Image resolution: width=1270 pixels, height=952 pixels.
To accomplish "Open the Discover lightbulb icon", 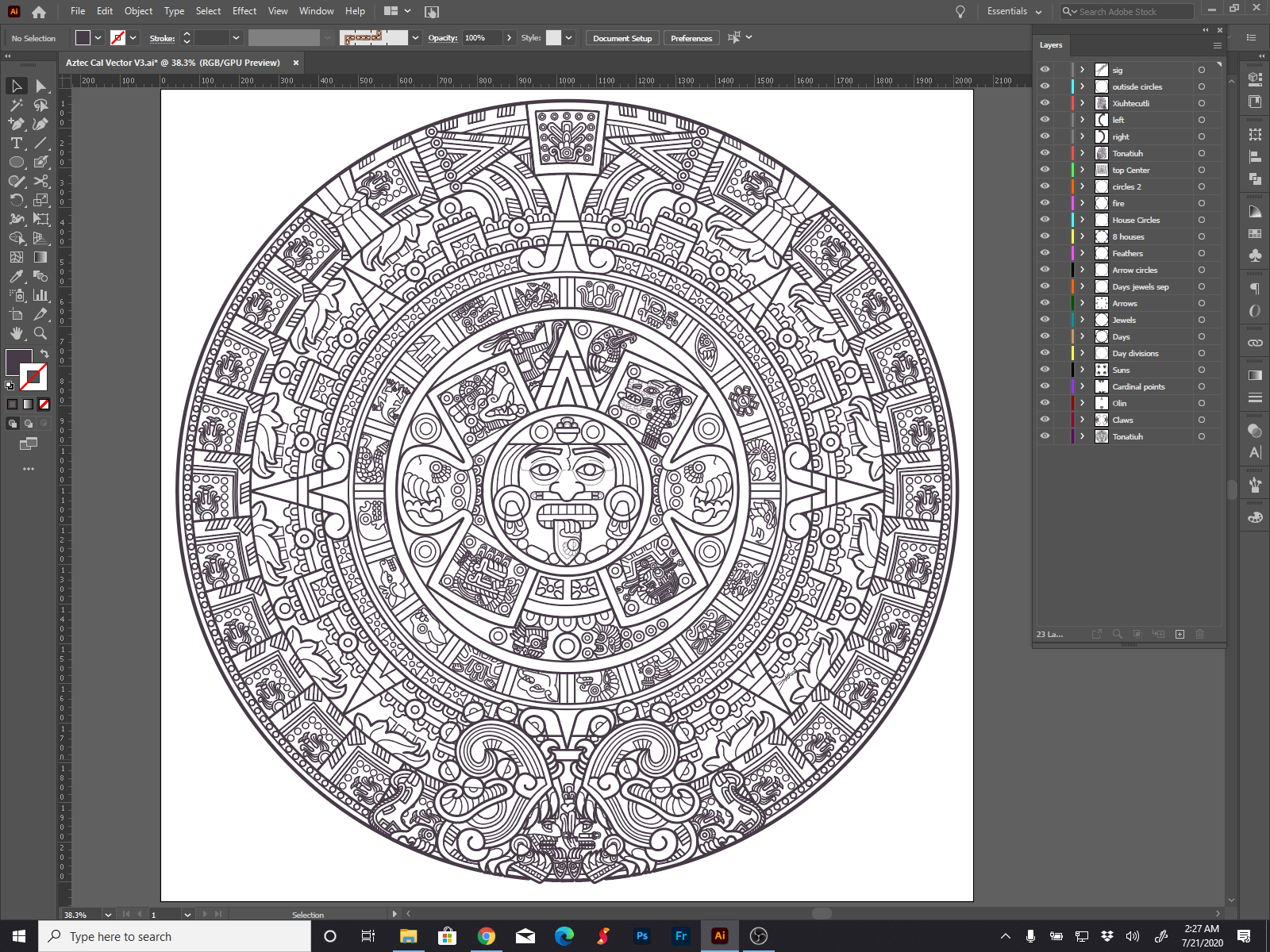I will (x=960, y=11).
